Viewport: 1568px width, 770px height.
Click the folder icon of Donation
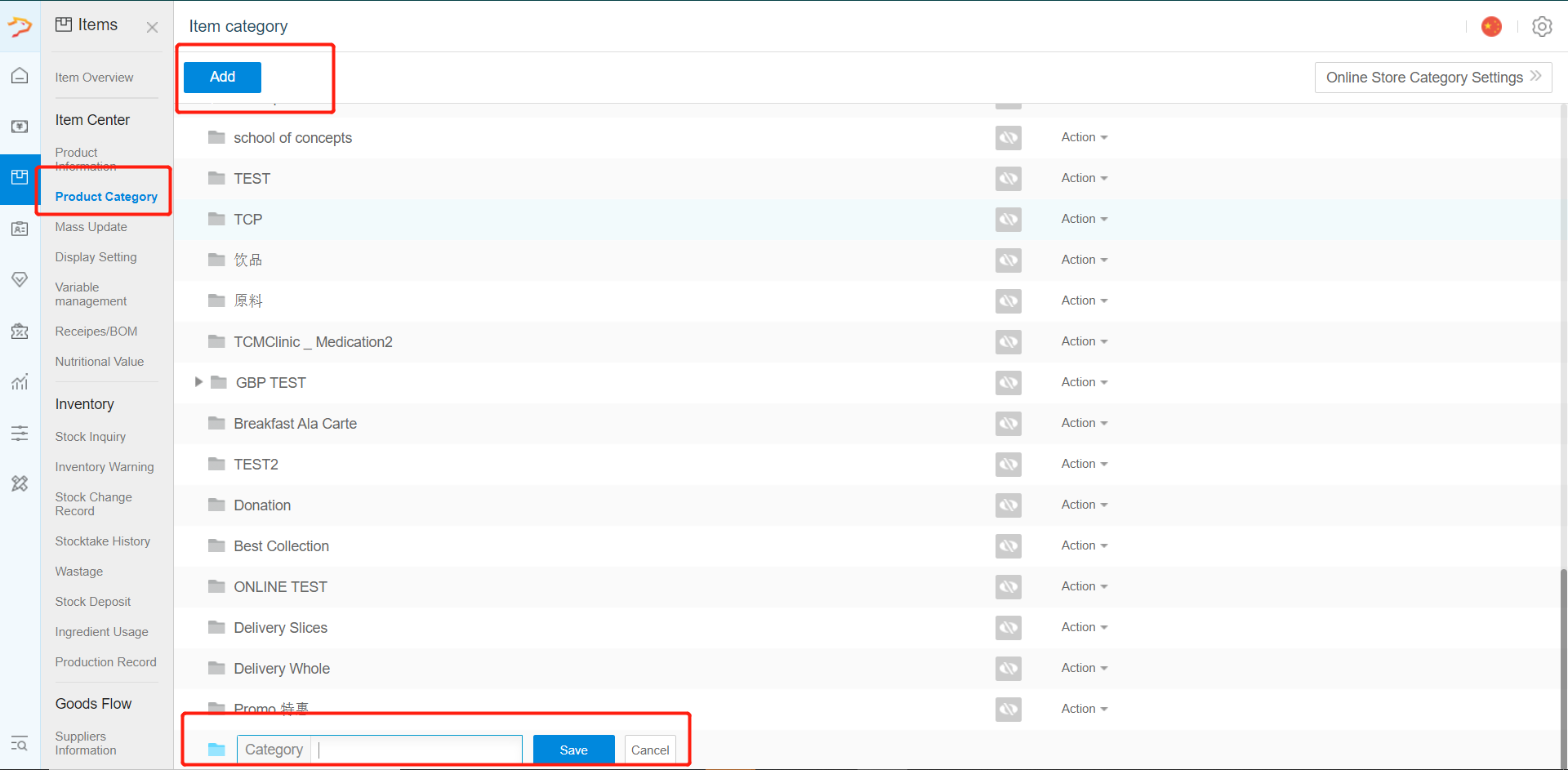coord(216,505)
